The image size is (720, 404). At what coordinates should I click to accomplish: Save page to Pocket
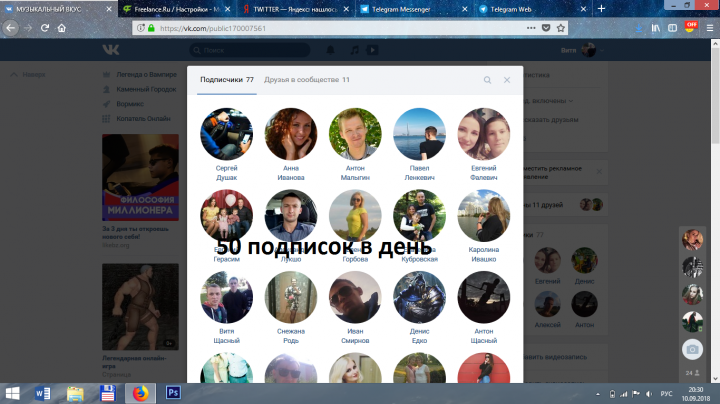click(546, 28)
